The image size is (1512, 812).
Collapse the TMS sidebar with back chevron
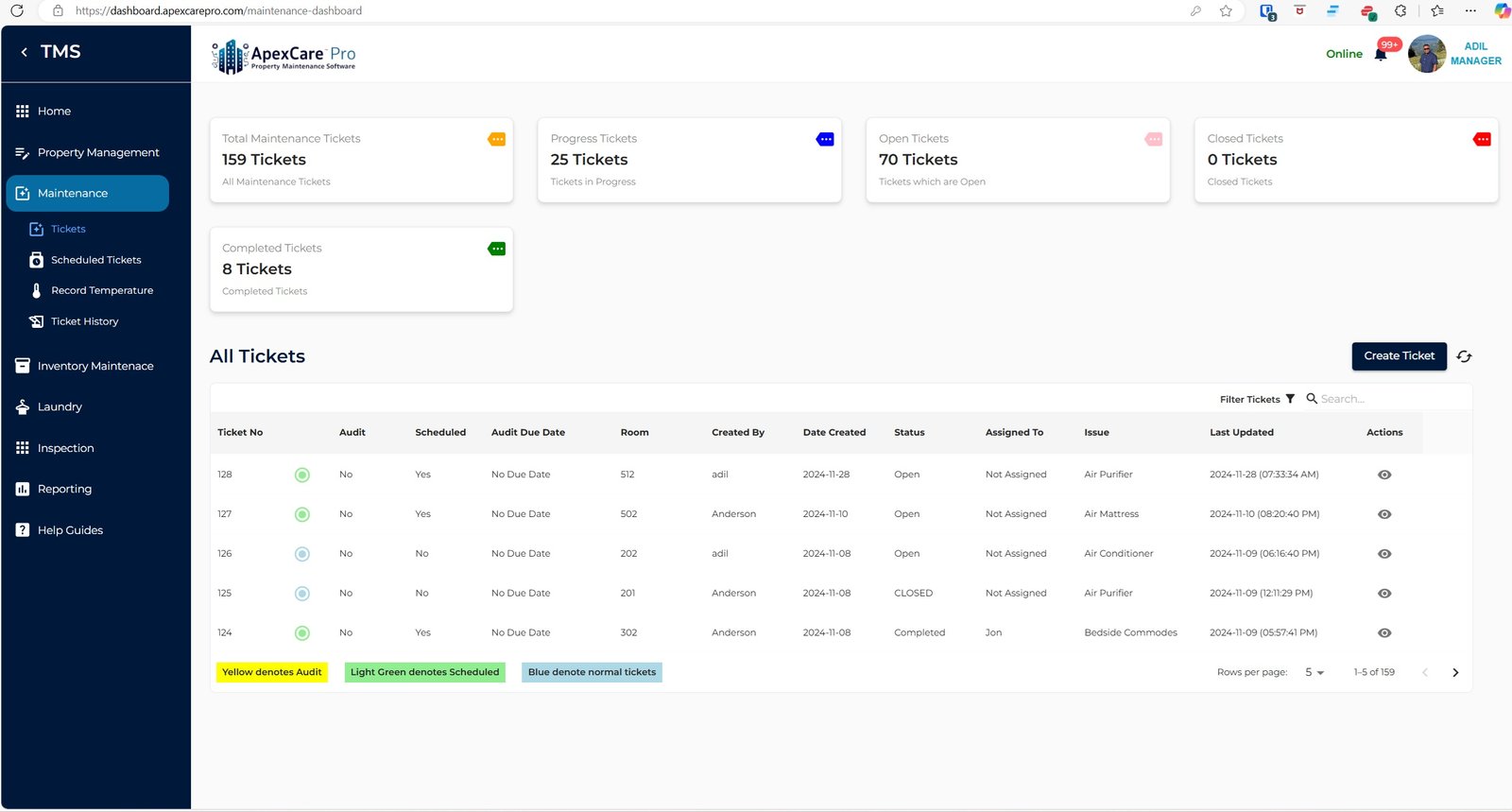pos(24,52)
